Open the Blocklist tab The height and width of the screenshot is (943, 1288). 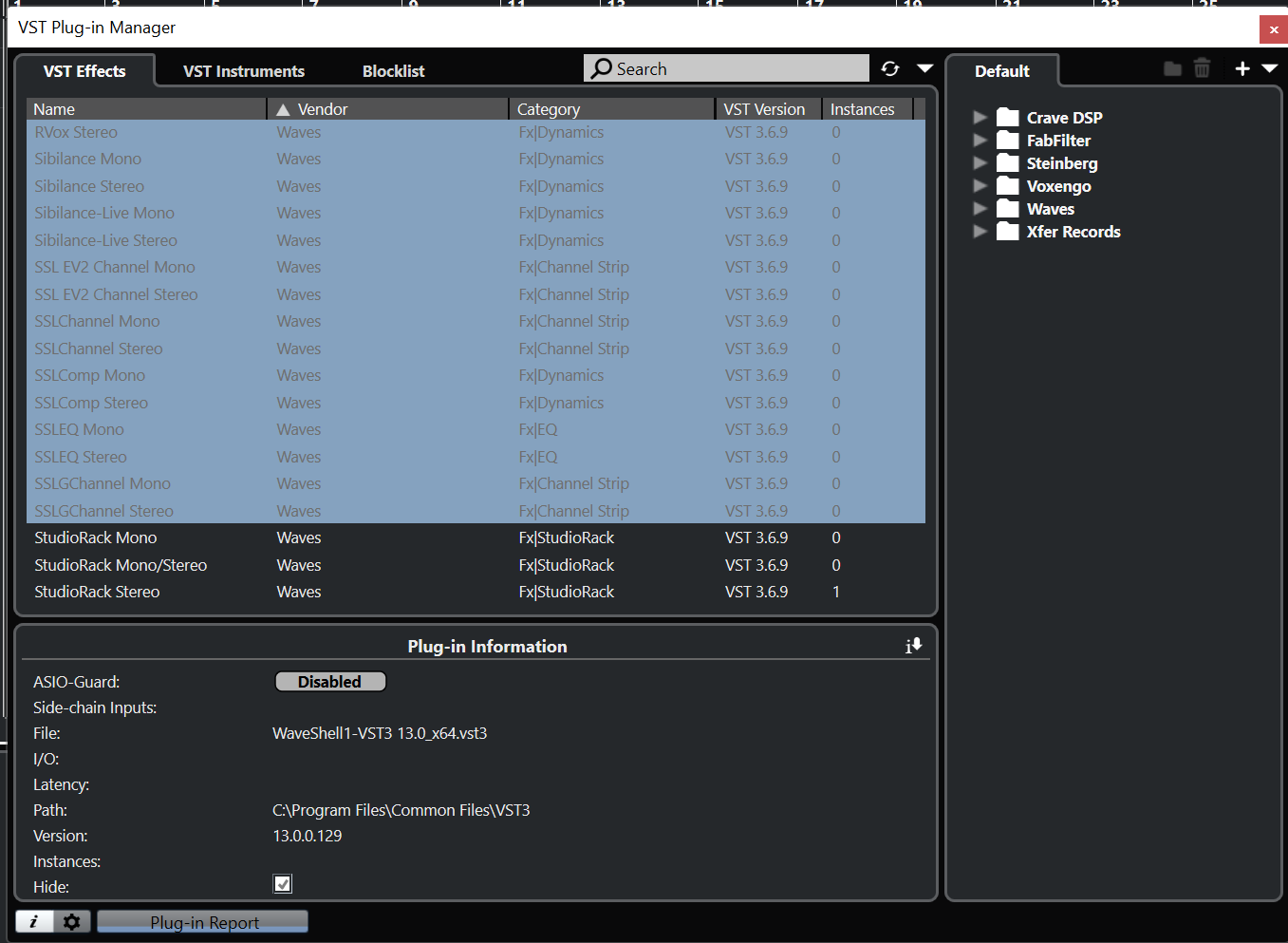pyautogui.click(x=393, y=71)
